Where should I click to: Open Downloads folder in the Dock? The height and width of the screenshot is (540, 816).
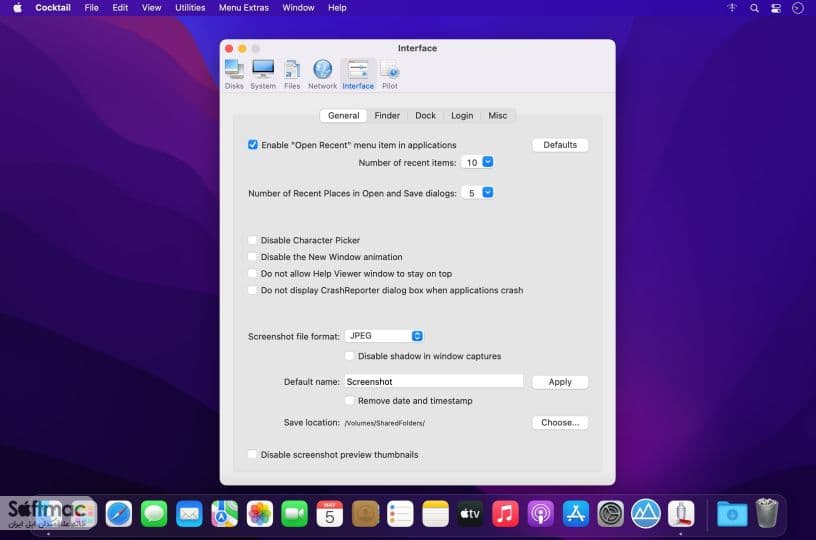(732, 514)
